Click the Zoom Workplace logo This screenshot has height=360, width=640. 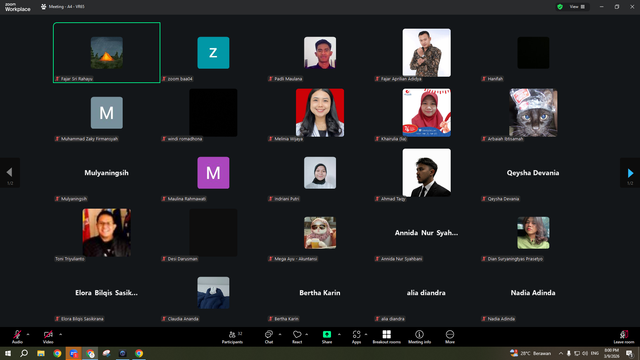point(17,7)
